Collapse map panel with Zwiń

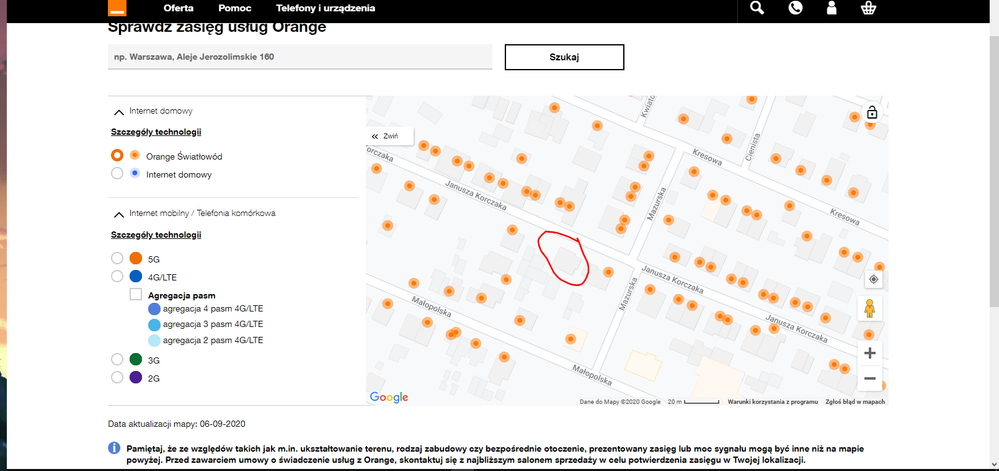click(390, 136)
